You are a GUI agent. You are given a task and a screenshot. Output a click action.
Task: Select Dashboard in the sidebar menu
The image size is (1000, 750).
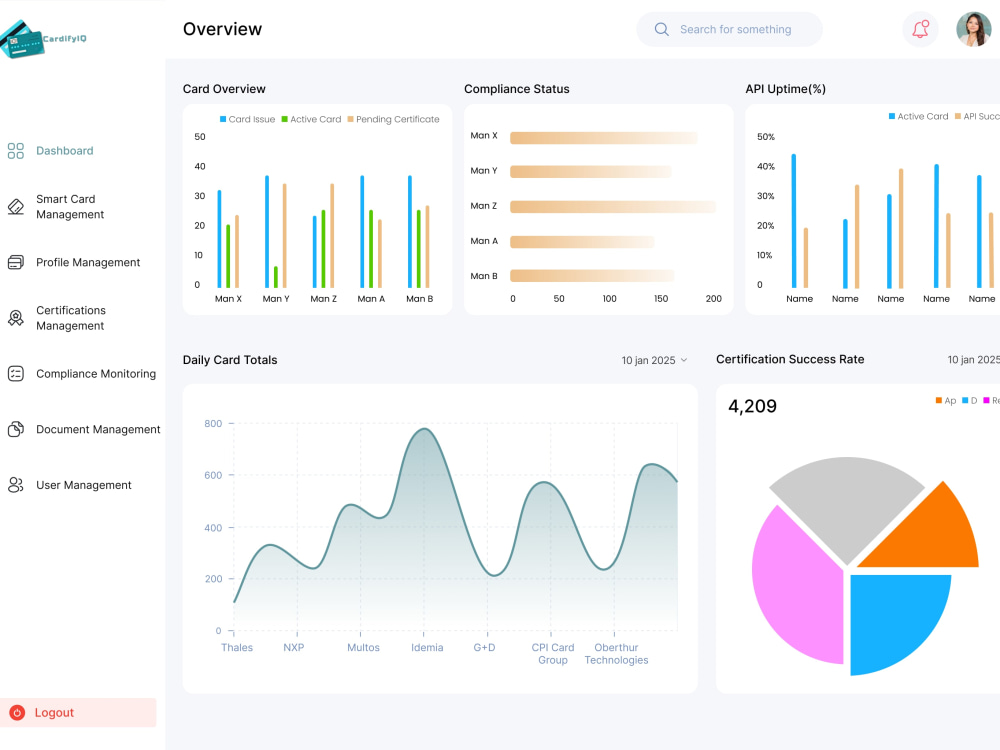tap(64, 150)
